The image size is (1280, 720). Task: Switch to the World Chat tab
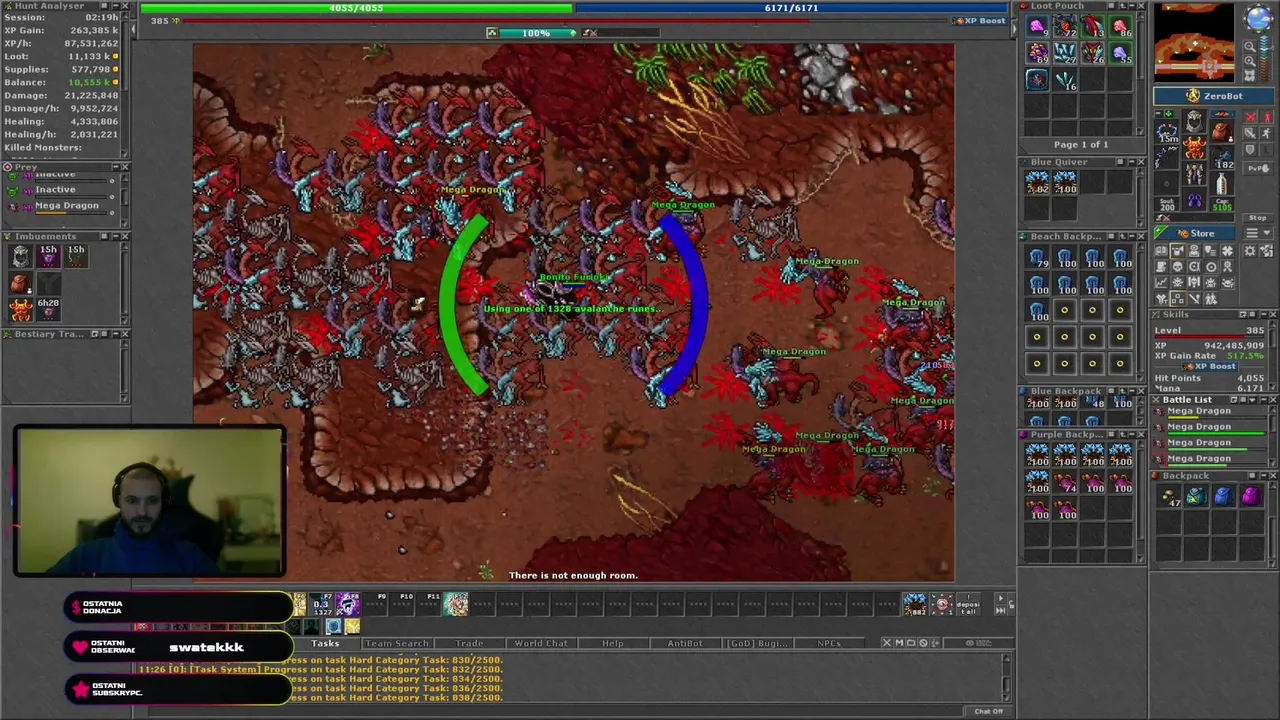541,643
